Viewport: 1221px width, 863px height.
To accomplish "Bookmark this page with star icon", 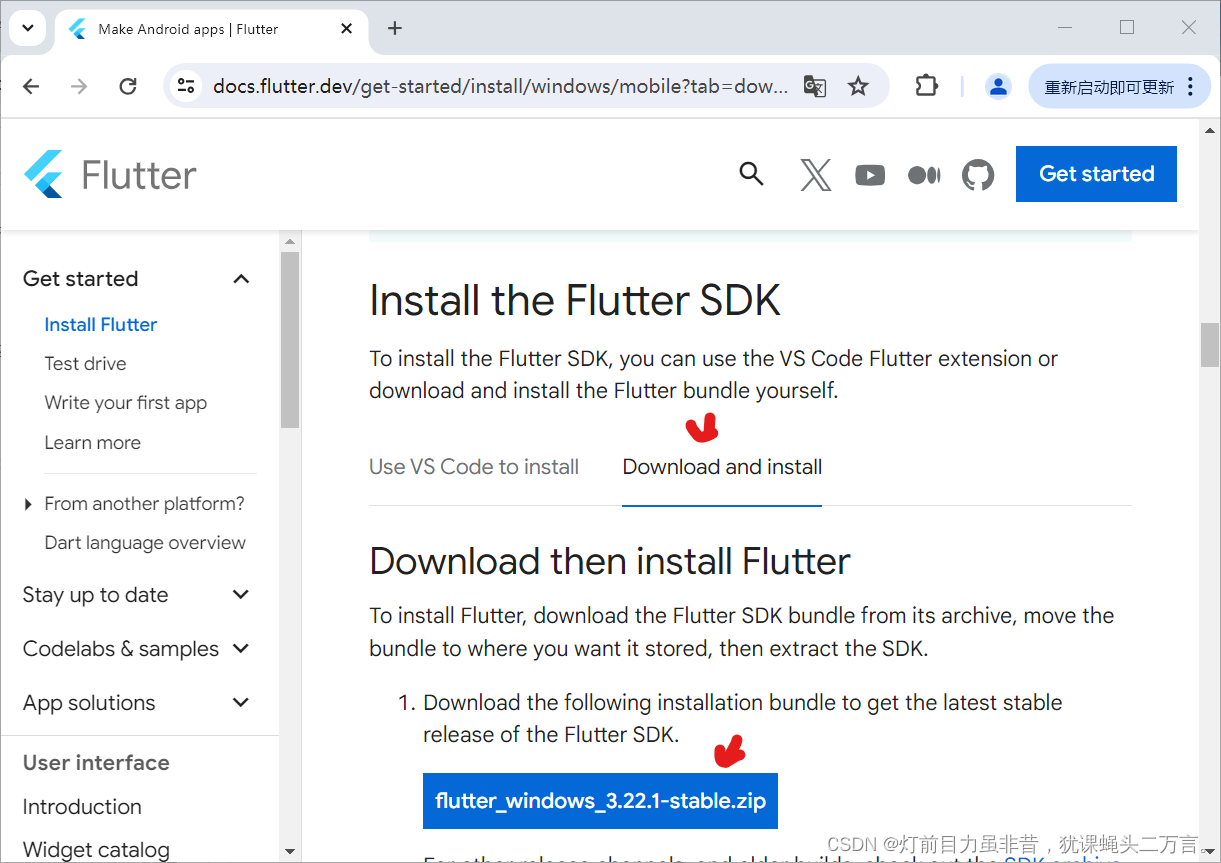I will (x=858, y=87).
